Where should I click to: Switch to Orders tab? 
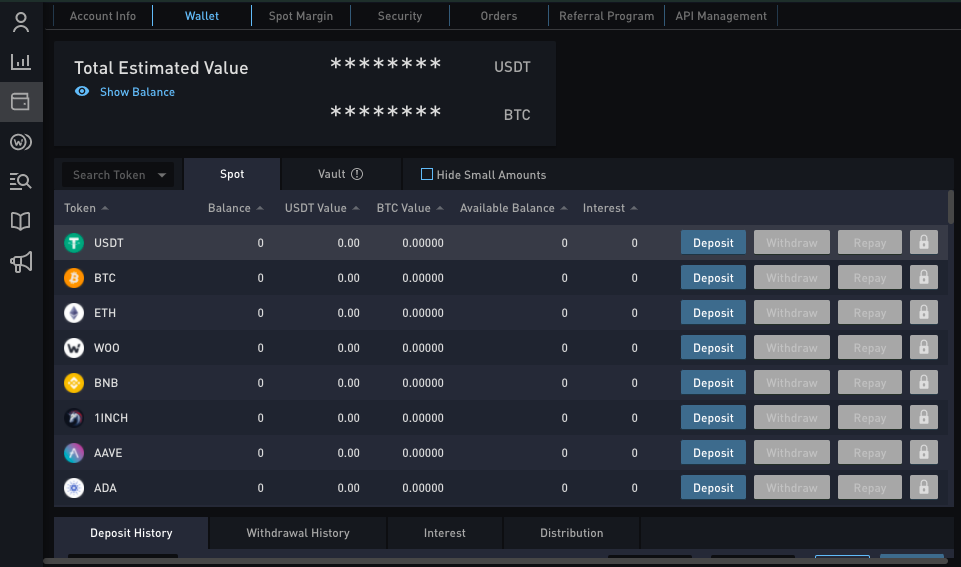499,16
